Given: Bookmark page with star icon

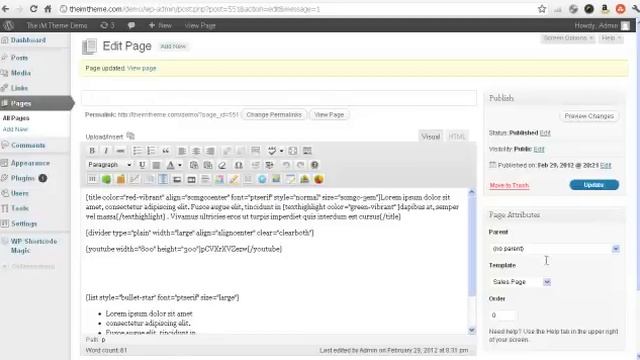Looking at the screenshot, I should 542,9.
